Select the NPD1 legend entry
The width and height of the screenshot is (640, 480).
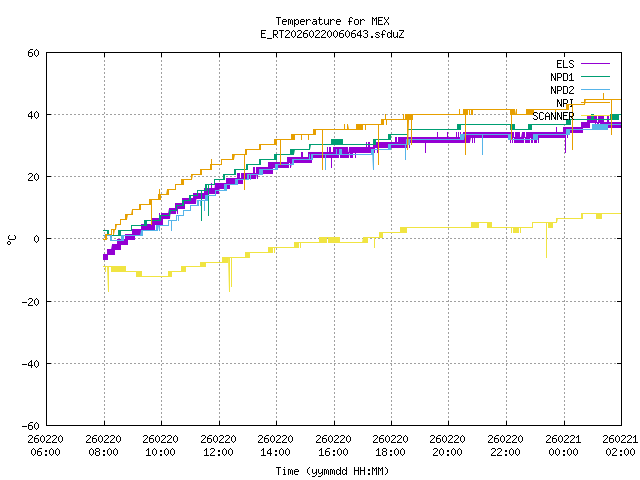(562, 77)
